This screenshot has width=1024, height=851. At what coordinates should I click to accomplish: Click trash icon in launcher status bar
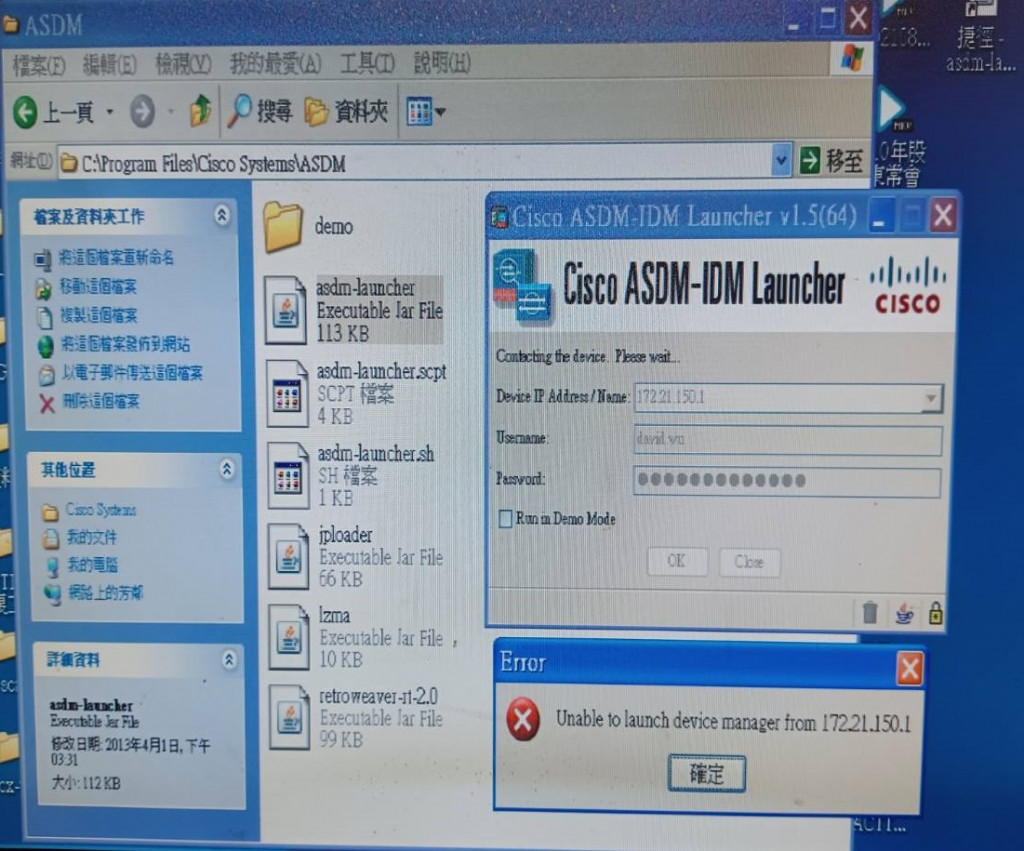(870, 613)
